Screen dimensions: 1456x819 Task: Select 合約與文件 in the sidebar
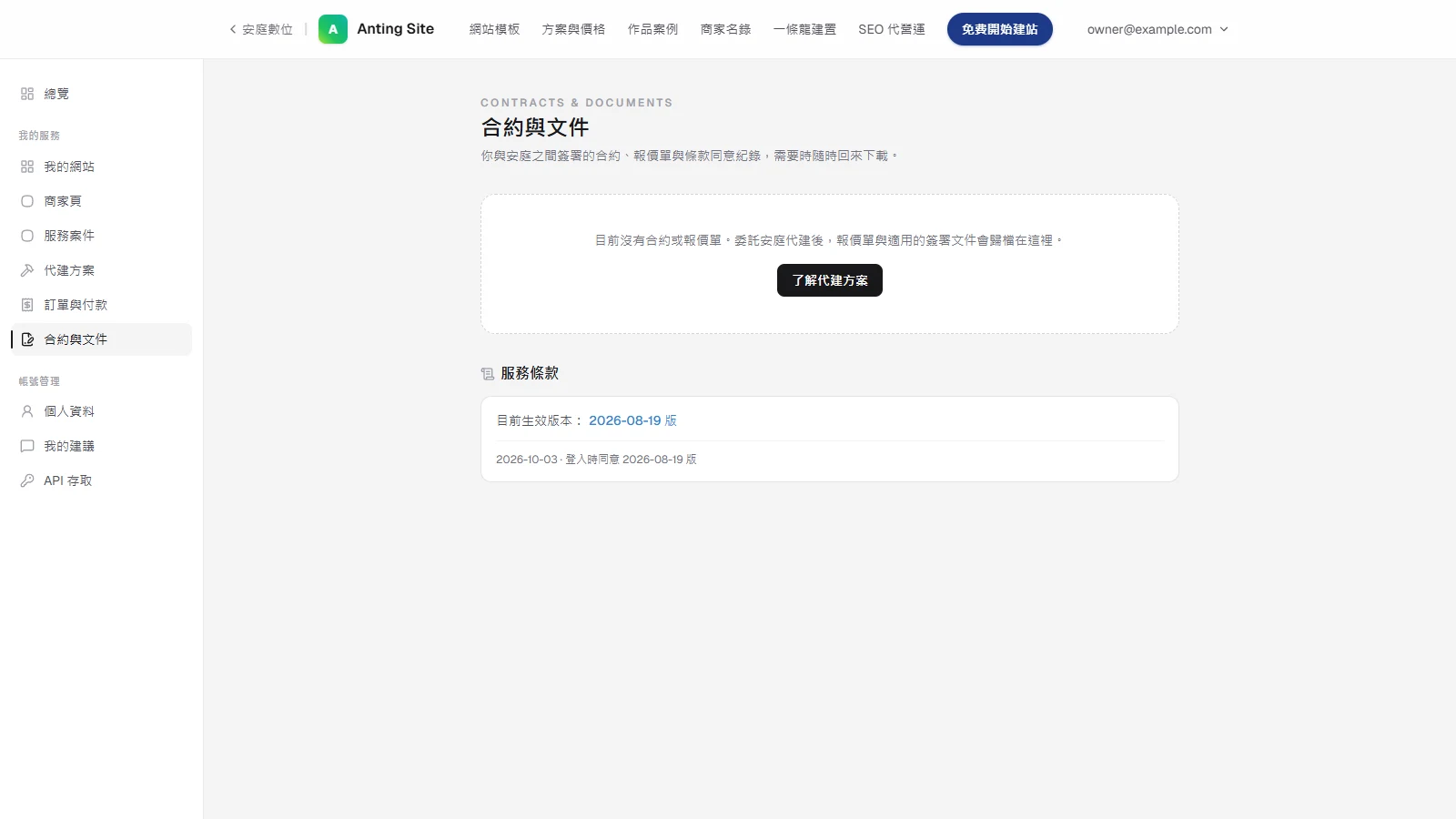tap(102, 339)
